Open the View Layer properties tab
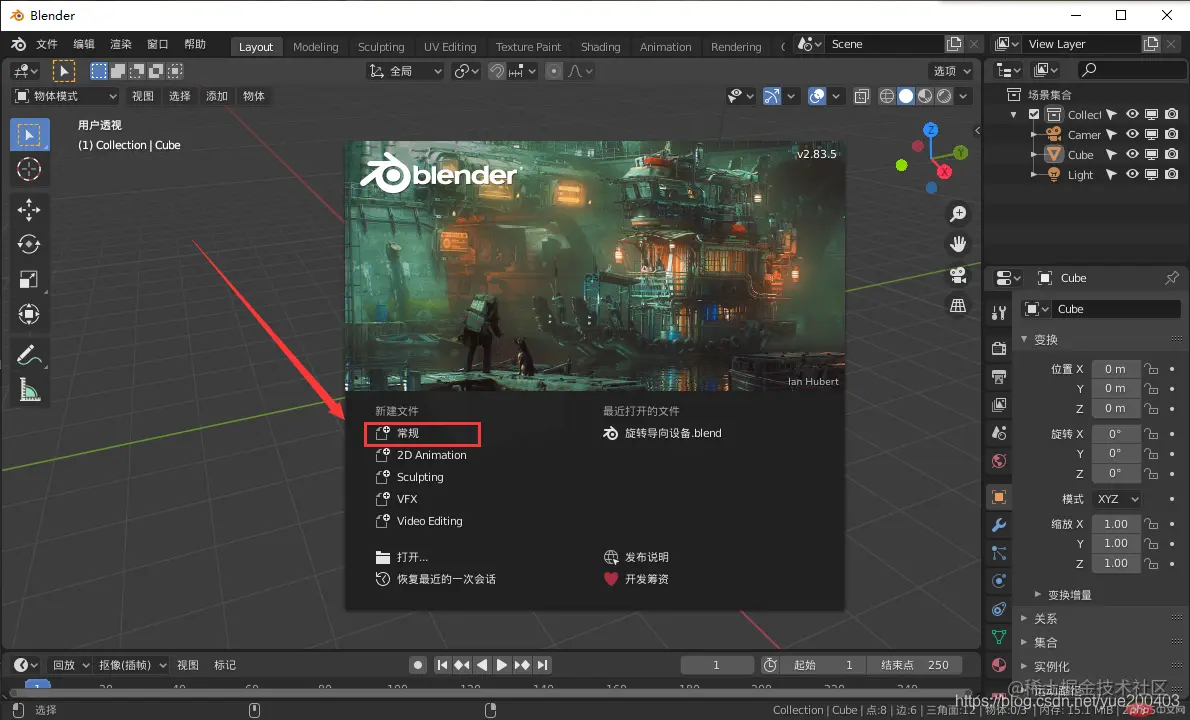Viewport: 1190px width, 720px height. coord(999,404)
